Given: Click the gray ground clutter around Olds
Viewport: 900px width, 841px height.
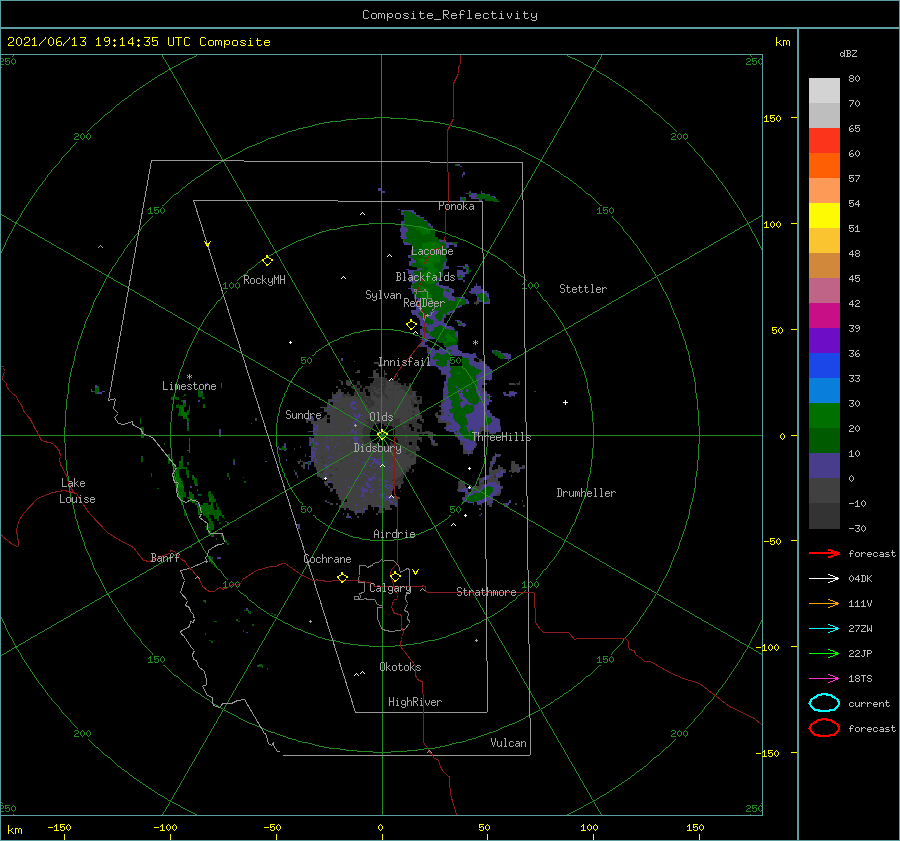Looking at the screenshot, I should point(367,442).
